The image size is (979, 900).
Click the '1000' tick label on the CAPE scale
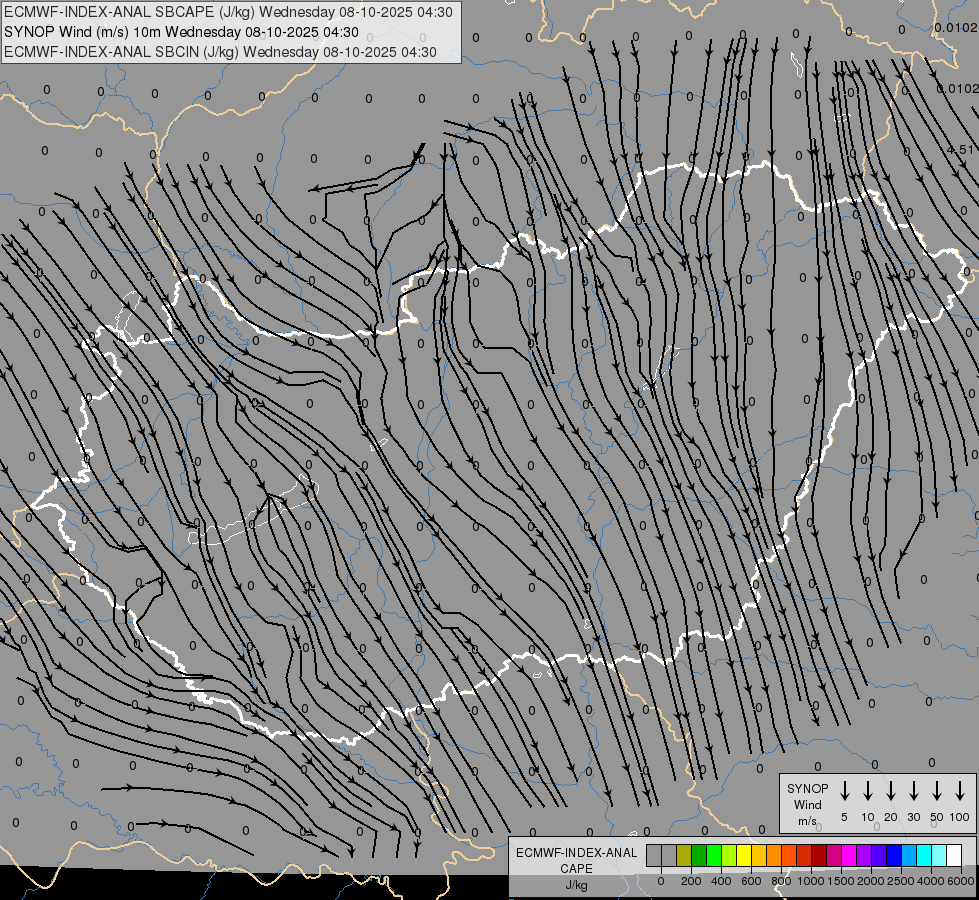point(810,881)
